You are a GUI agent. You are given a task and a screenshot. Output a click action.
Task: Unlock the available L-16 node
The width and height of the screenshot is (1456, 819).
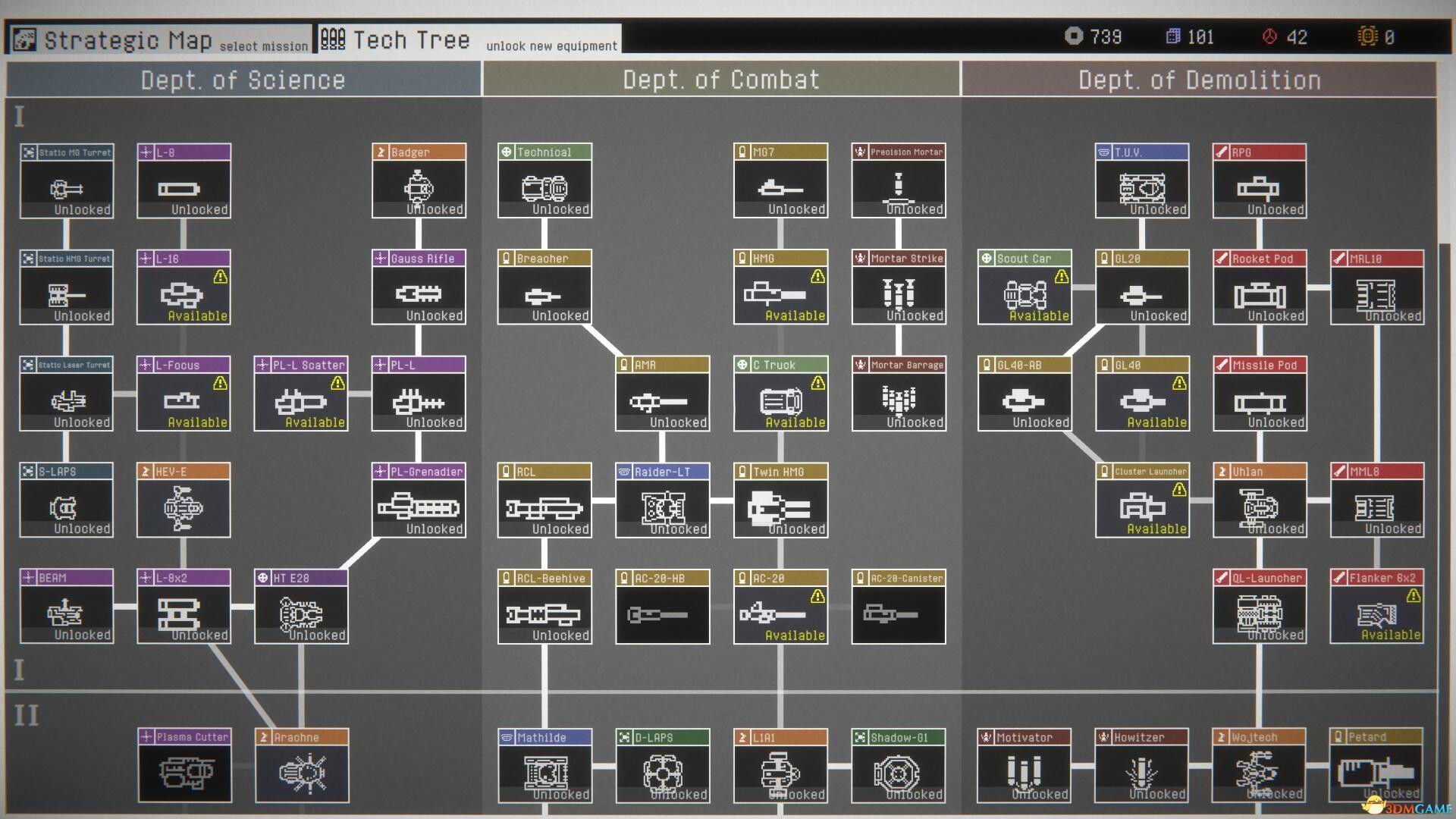tap(184, 293)
